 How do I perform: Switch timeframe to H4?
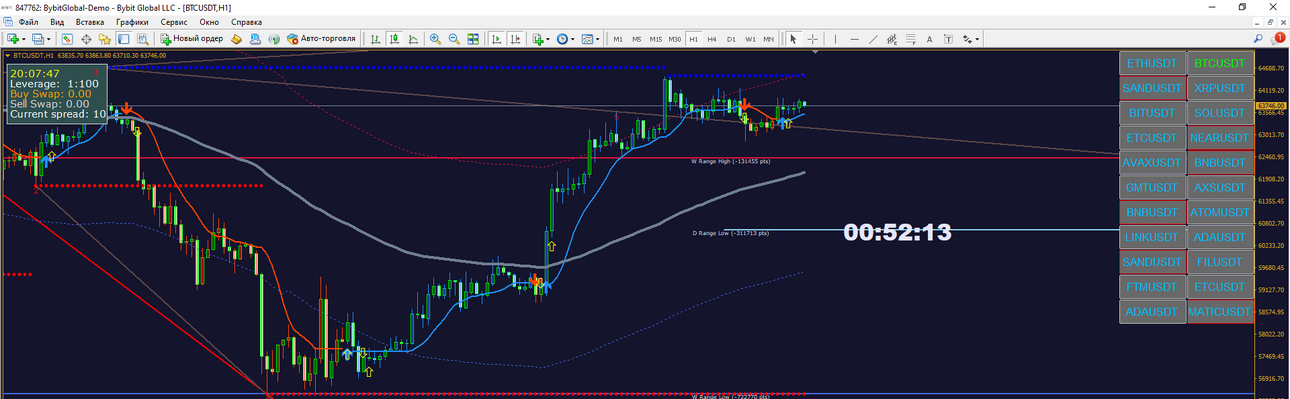712,39
